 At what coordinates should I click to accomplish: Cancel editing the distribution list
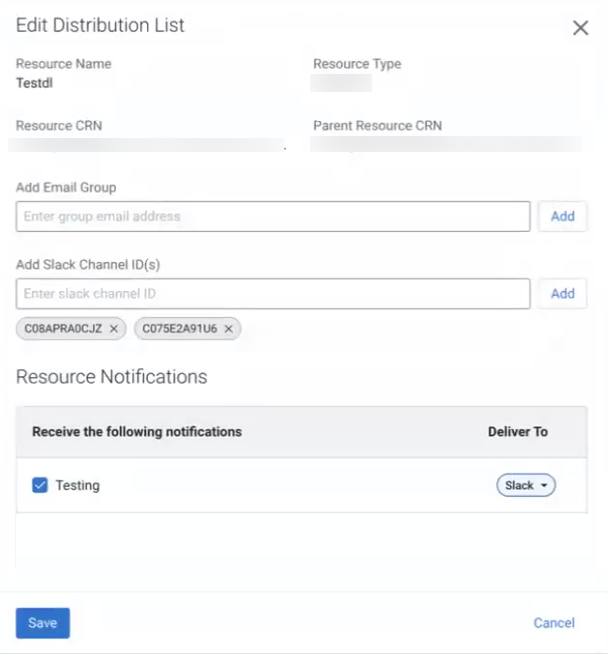coord(553,623)
